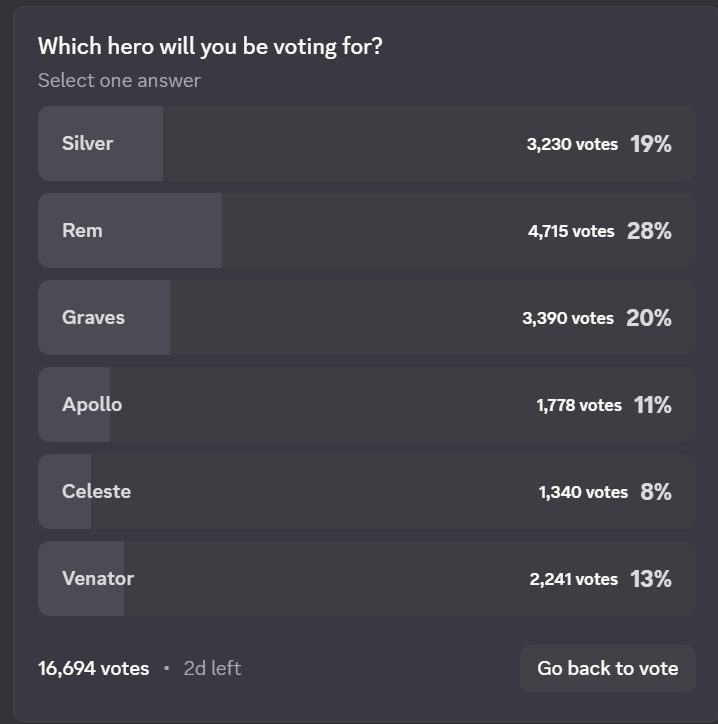Click Venator's 2,241 votes count
The width and height of the screenshot is (718, 724).
point(573,579)
